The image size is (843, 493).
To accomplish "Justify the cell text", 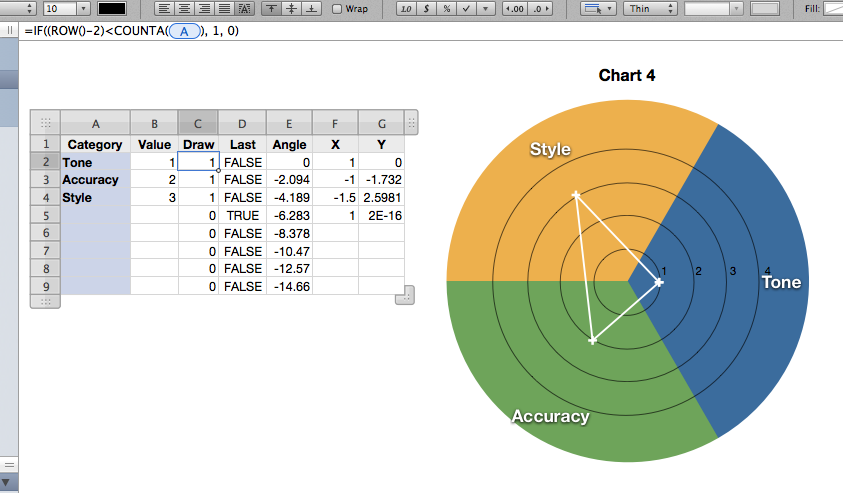I will (225, 8).
